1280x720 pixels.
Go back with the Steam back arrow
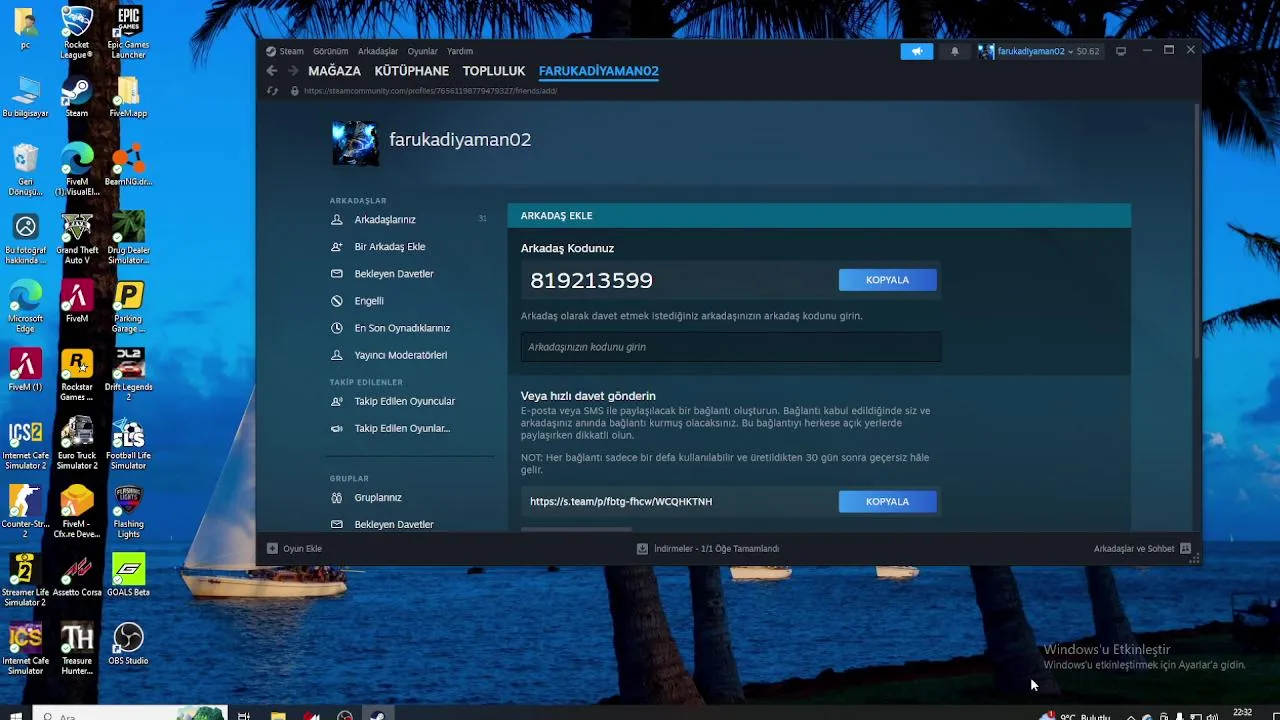(272, 71)
